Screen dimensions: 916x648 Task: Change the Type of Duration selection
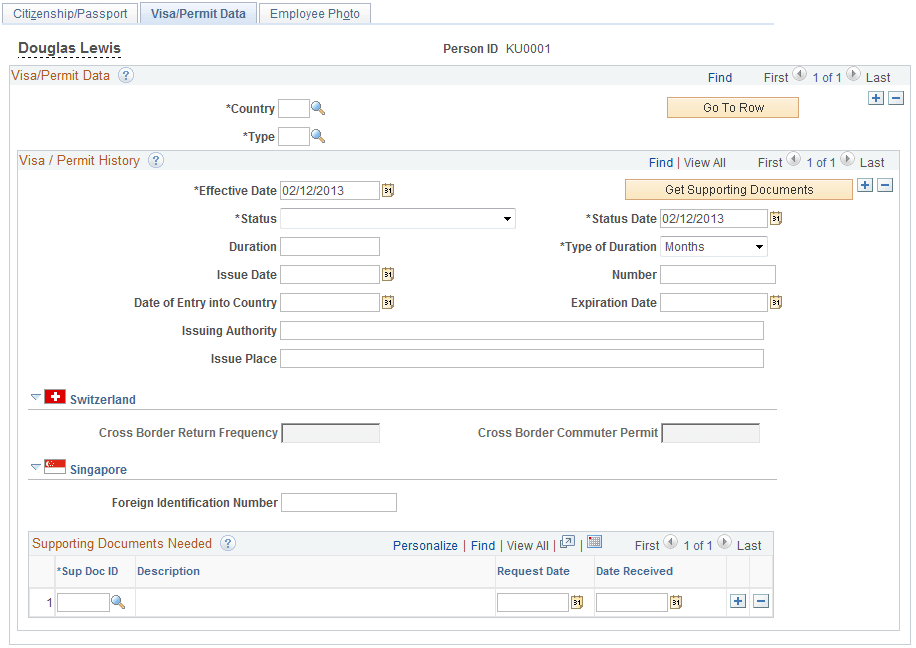(x=758, y=246)
